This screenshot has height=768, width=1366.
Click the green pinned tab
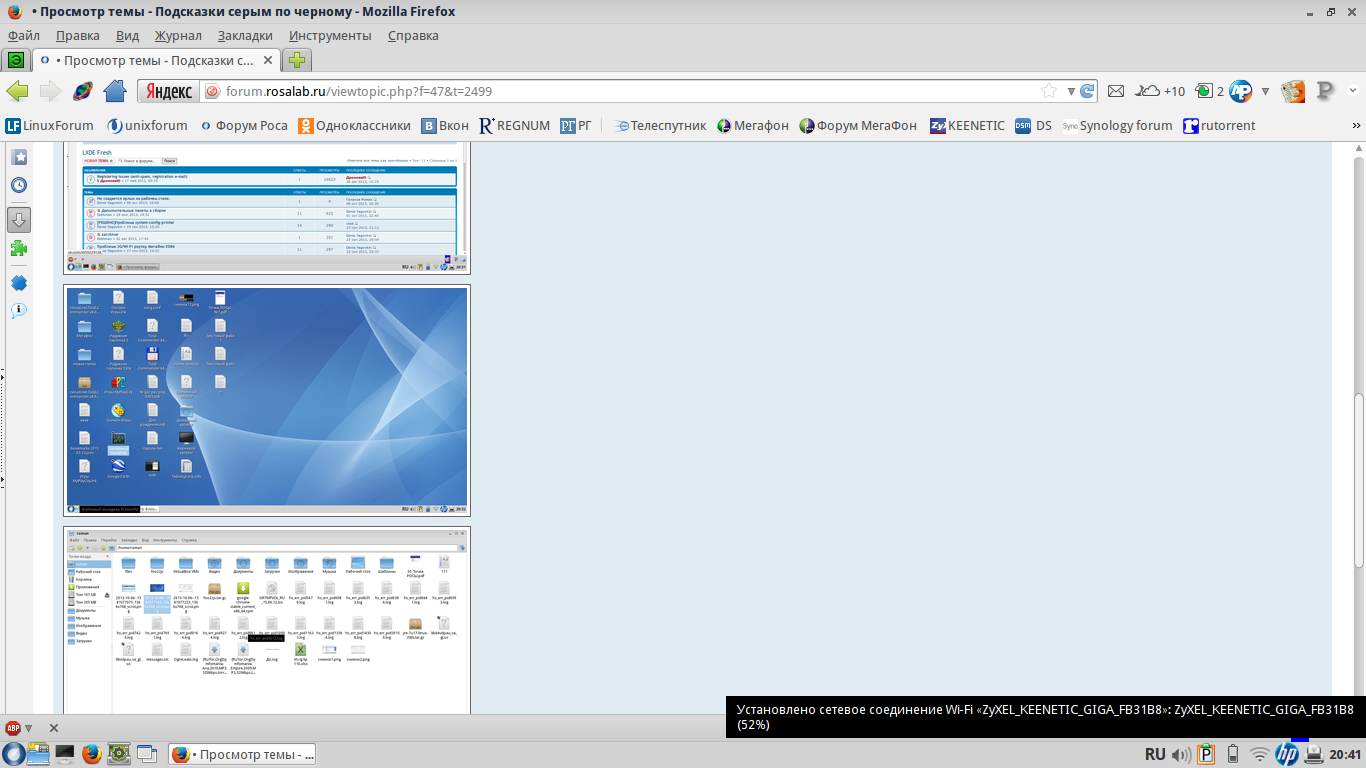(16, 60)
